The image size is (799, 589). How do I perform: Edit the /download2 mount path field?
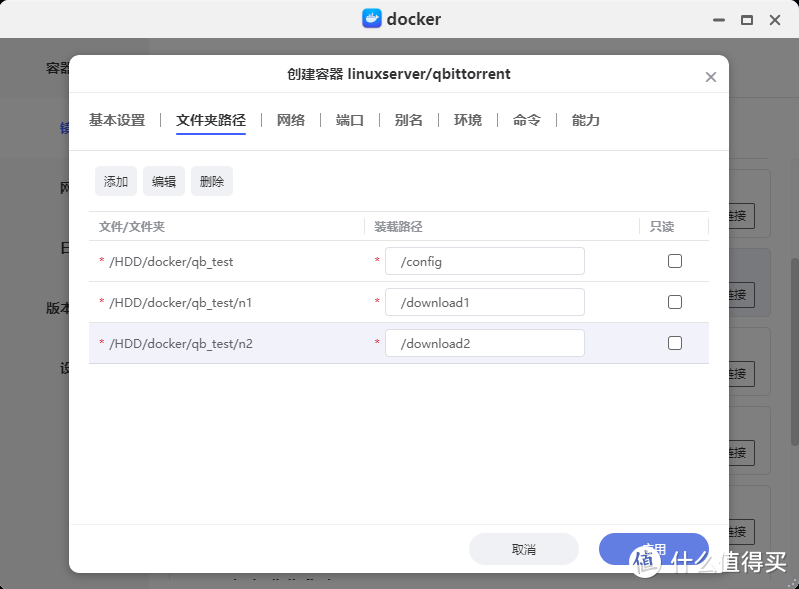click(x=485, y=343)
